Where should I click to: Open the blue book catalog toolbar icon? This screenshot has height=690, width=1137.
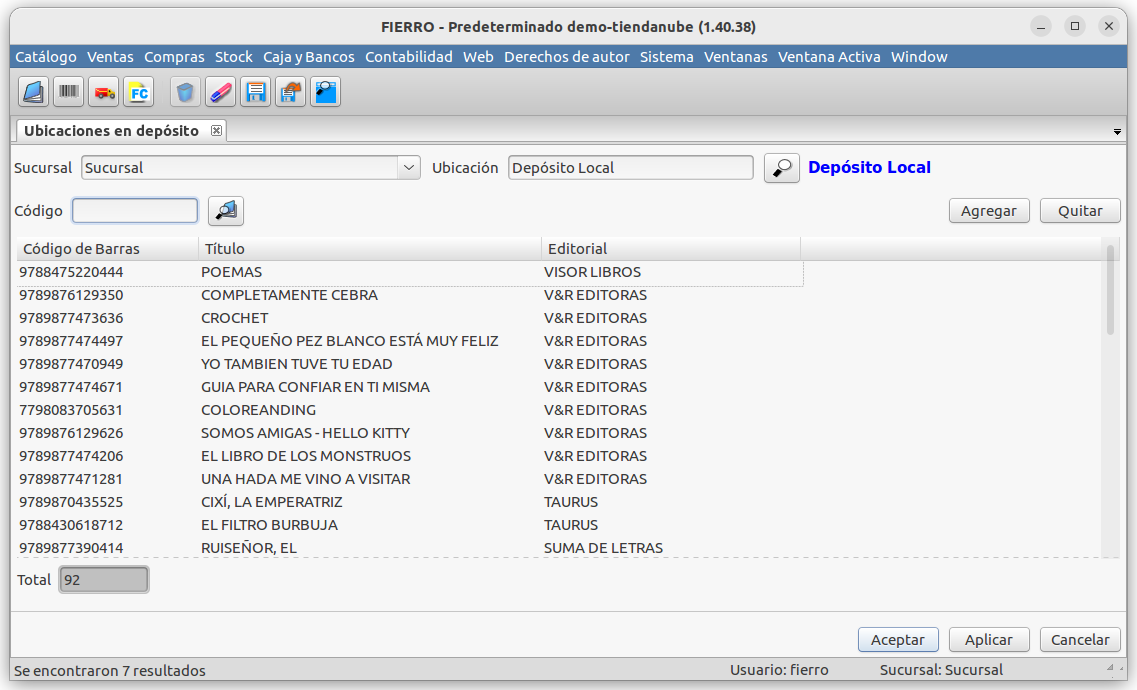tap(33, 92)
